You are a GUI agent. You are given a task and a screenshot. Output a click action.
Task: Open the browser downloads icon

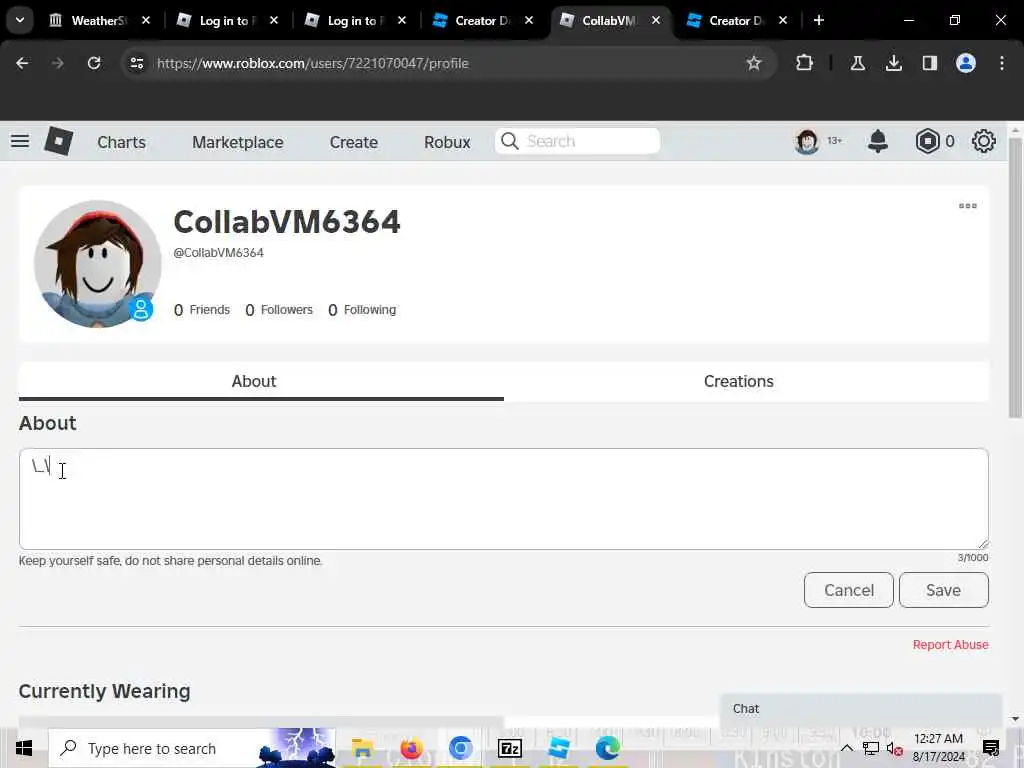pyautogui.click(x=893, y=63)
